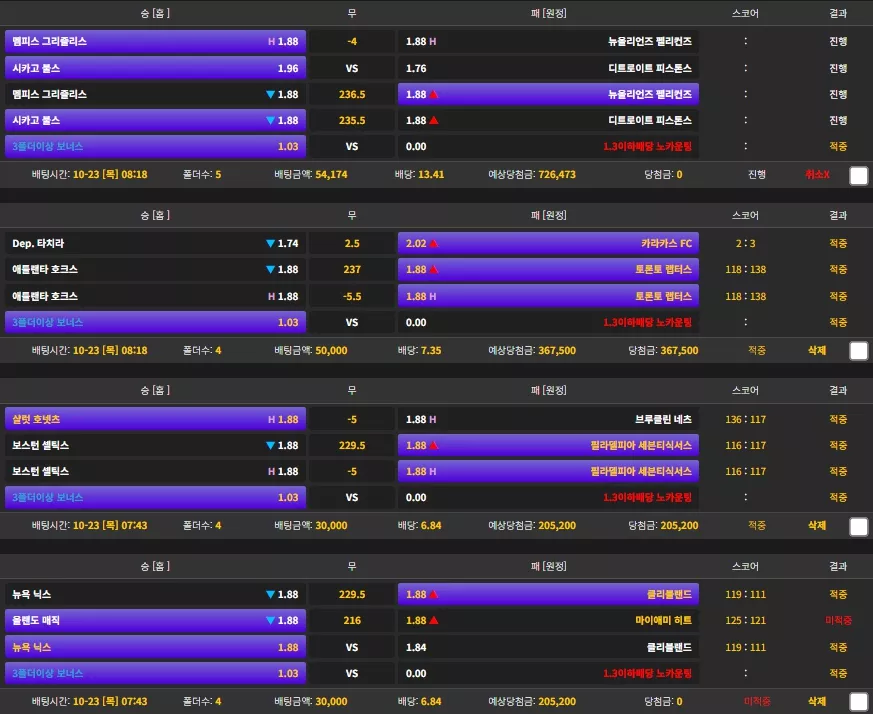Image resolution: width=873 pixels, height=714 pixels.
Task: Click 삭제 on the 50,000 bet slip
Action: [x=817, y=350]
